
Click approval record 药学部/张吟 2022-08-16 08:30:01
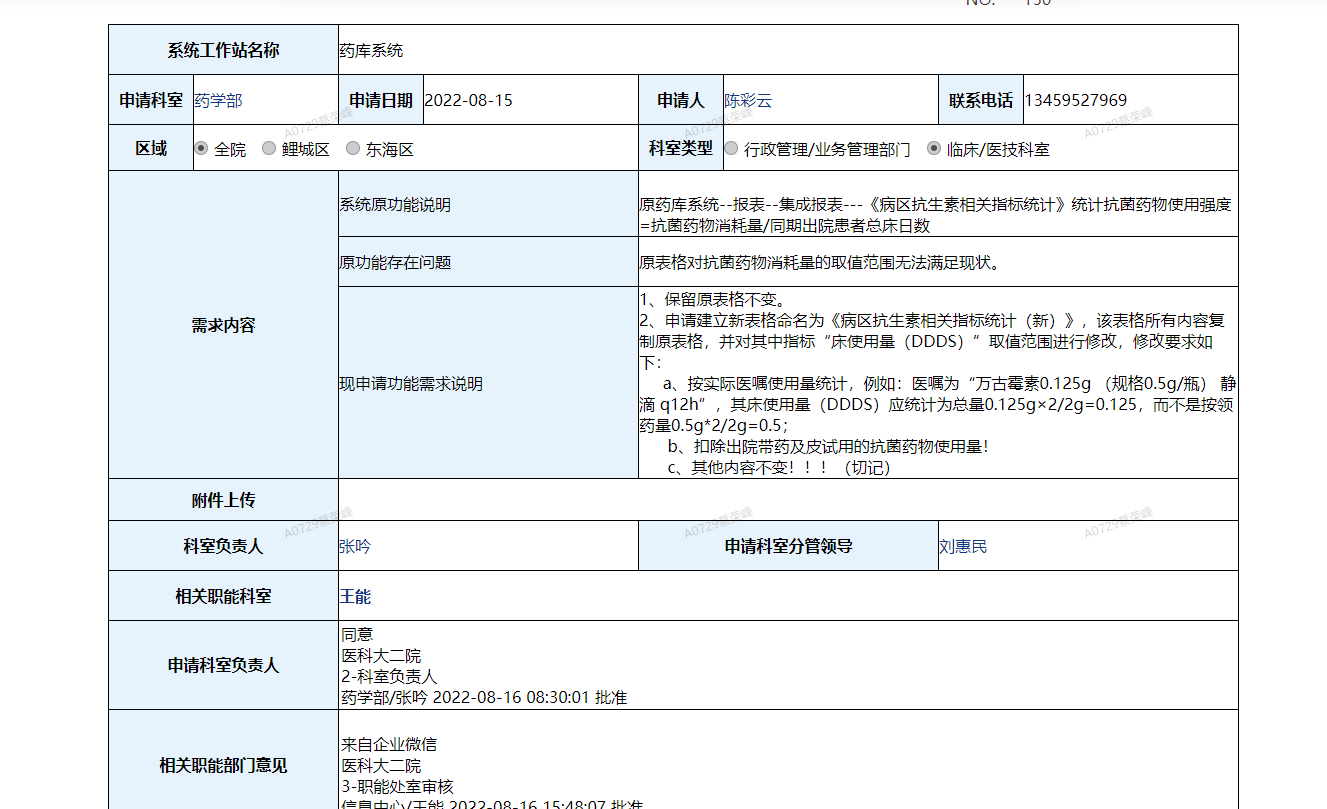pyautogui.click(x=484, y=697)
